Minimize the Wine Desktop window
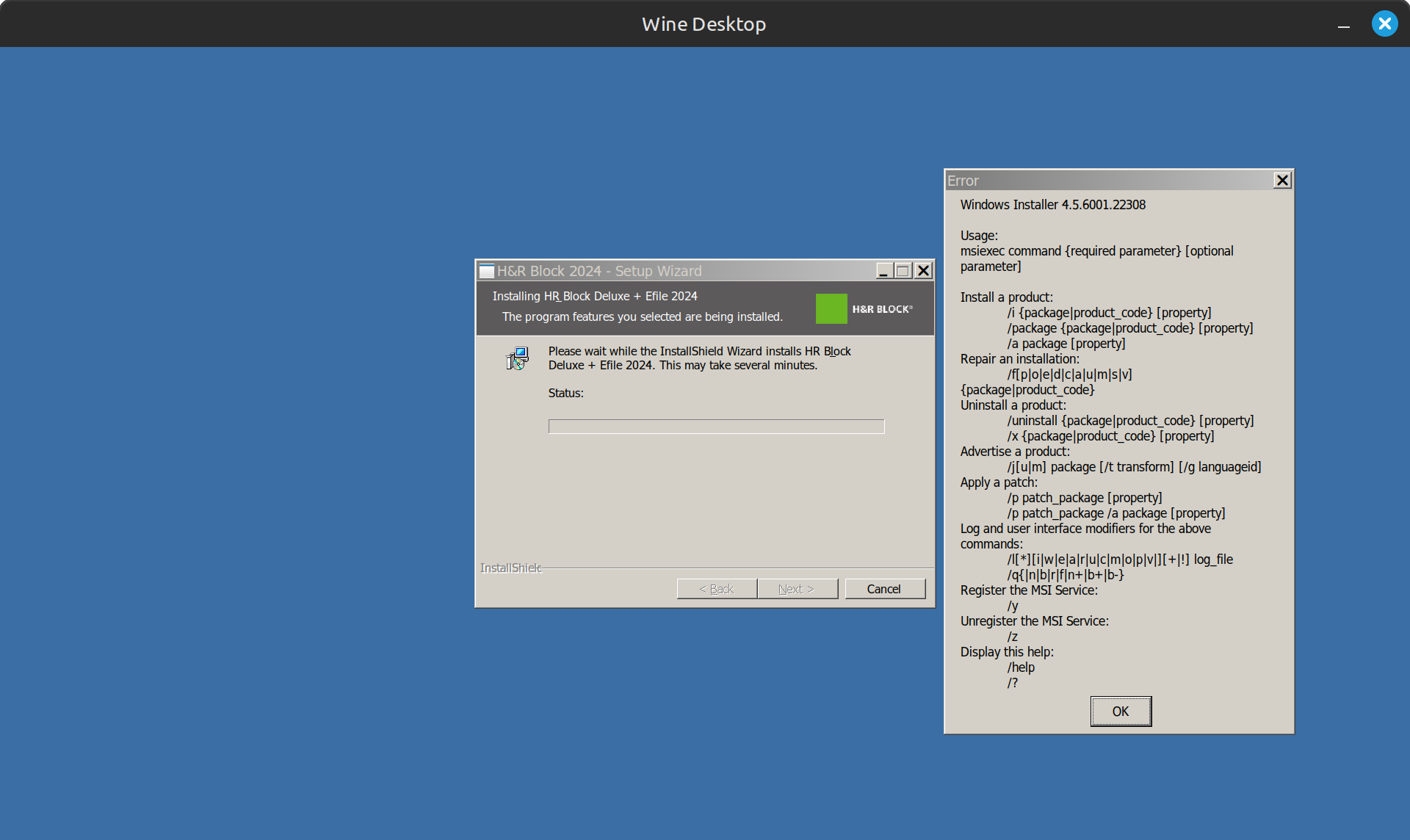1410x840 pixels. point(1344,24)
